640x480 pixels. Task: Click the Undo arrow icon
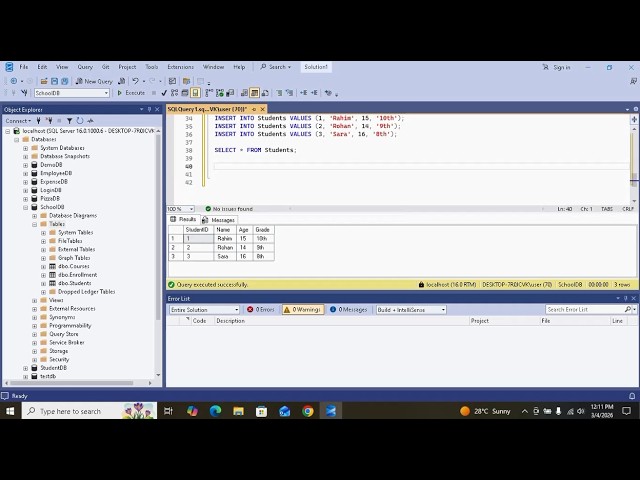pyautogui.click(x=136, y=81)
